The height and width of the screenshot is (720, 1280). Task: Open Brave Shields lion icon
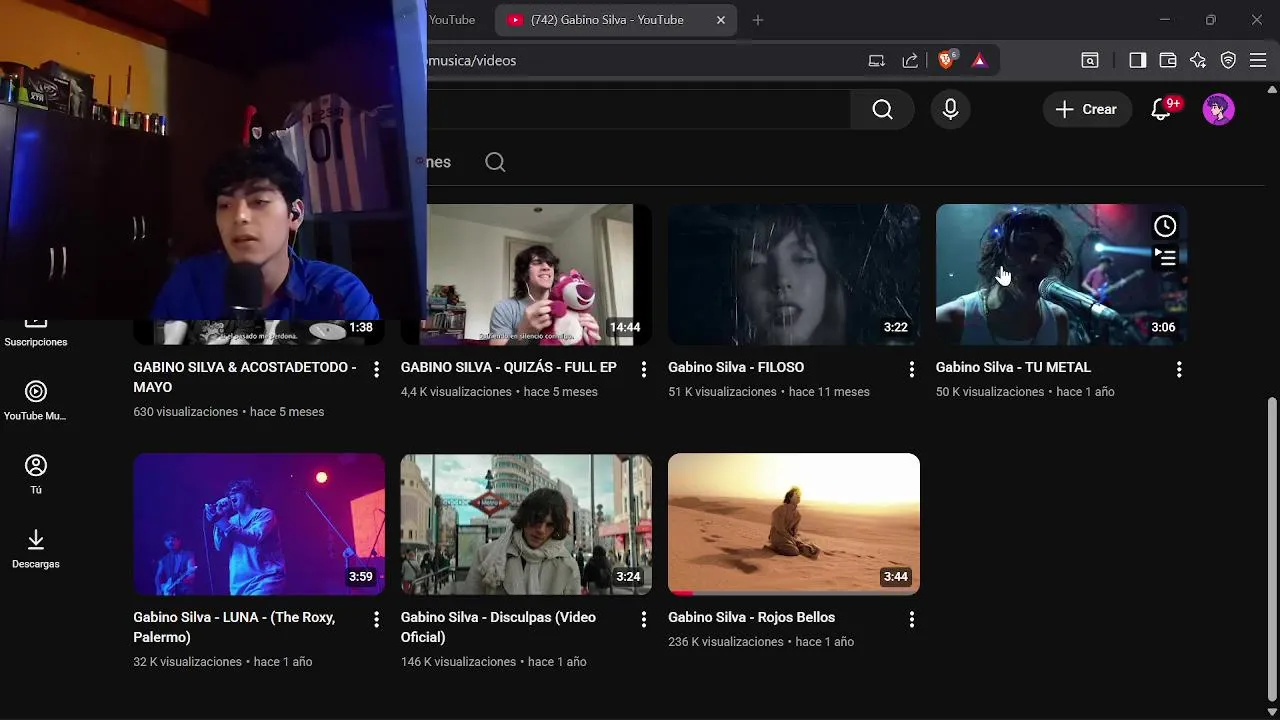pos(946,60)
